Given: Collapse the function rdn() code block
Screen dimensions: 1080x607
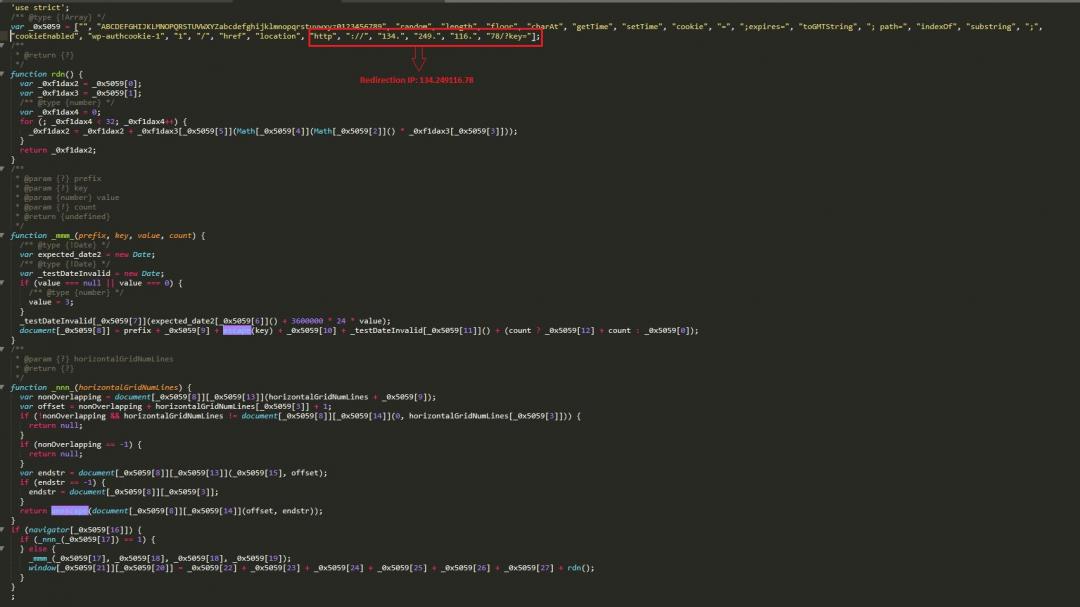Looking at the screenshot, I should tap(6, 74).
